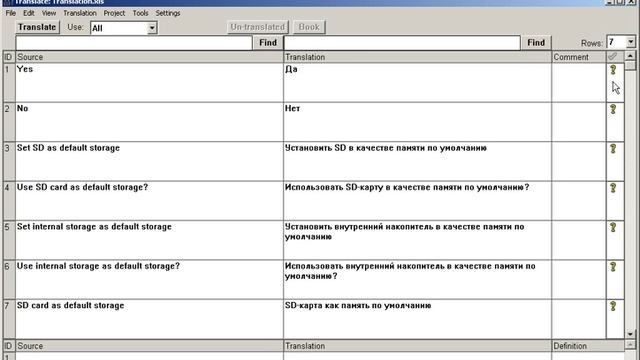Click status icon for Set SD as default storage
This screenshot has height=360, width=640.
pos(613,149)
